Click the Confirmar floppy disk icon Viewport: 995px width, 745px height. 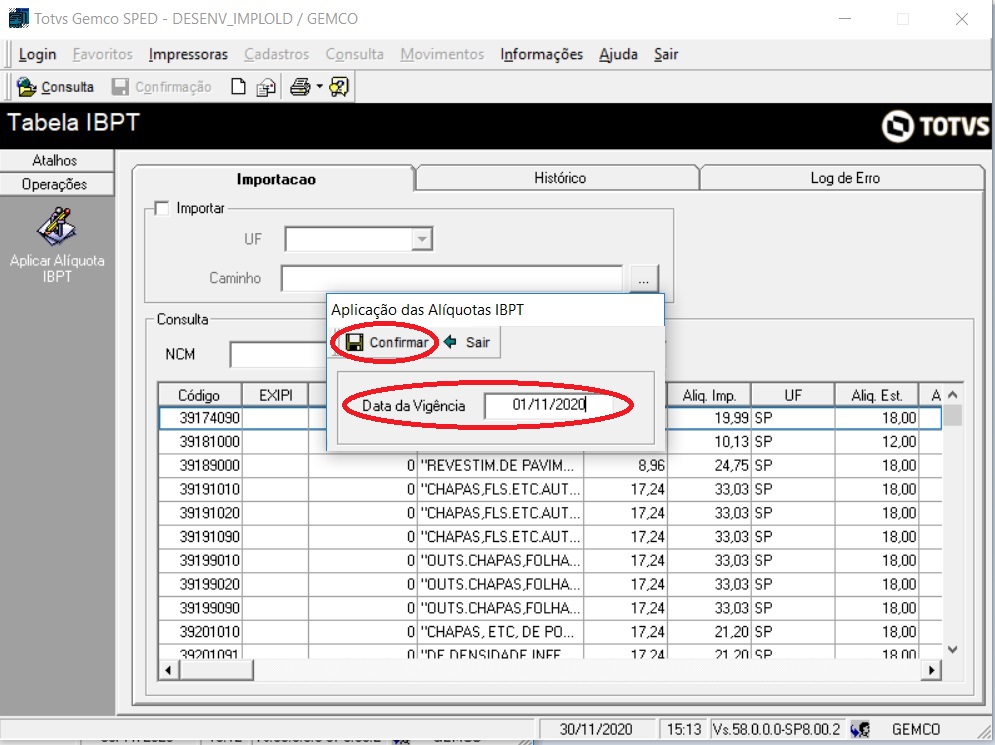click(x=354, y=342)
